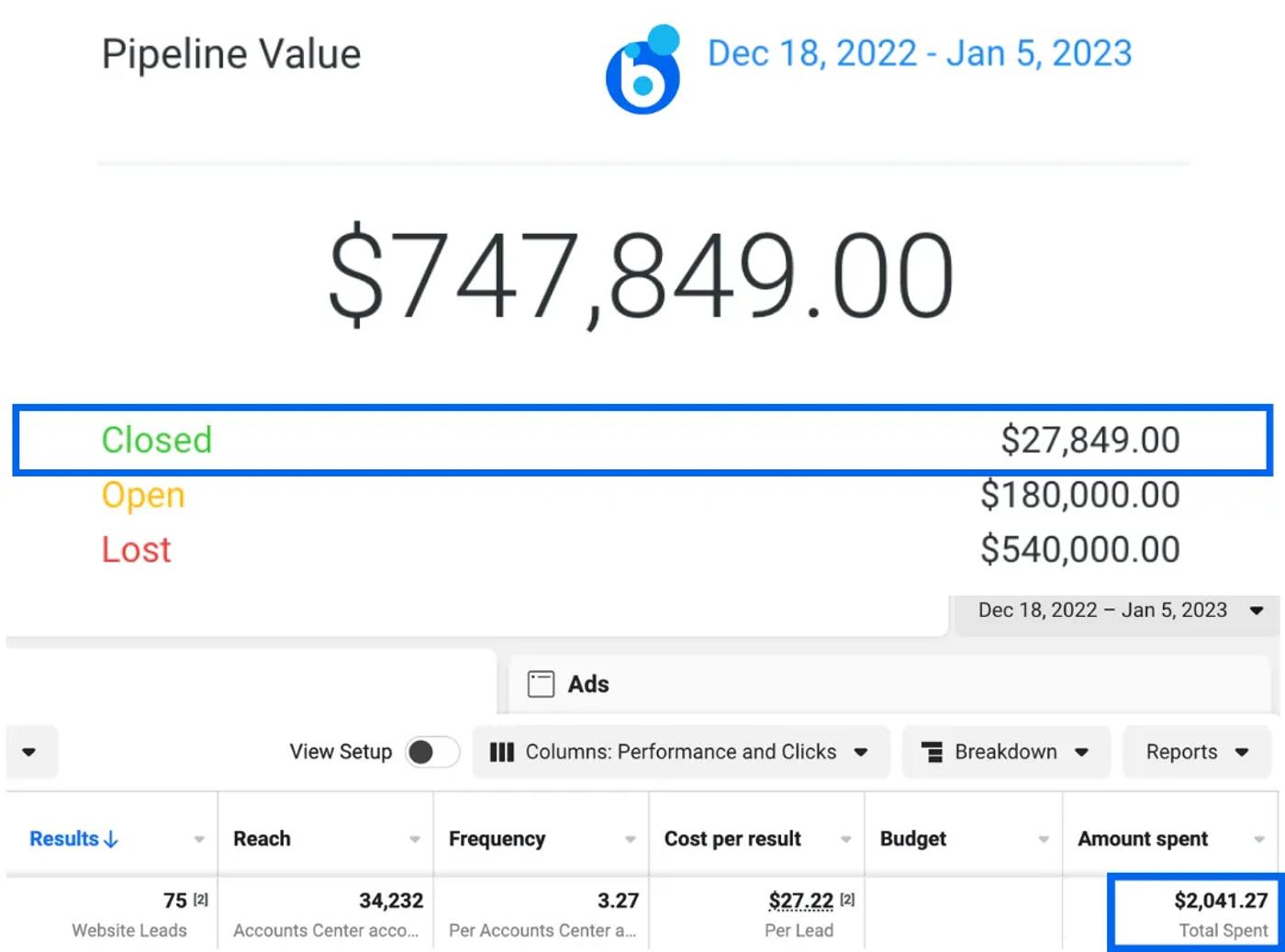Click the Accounts Center acco... caption under Reach
1285x952 pixels.
(326, 931)
